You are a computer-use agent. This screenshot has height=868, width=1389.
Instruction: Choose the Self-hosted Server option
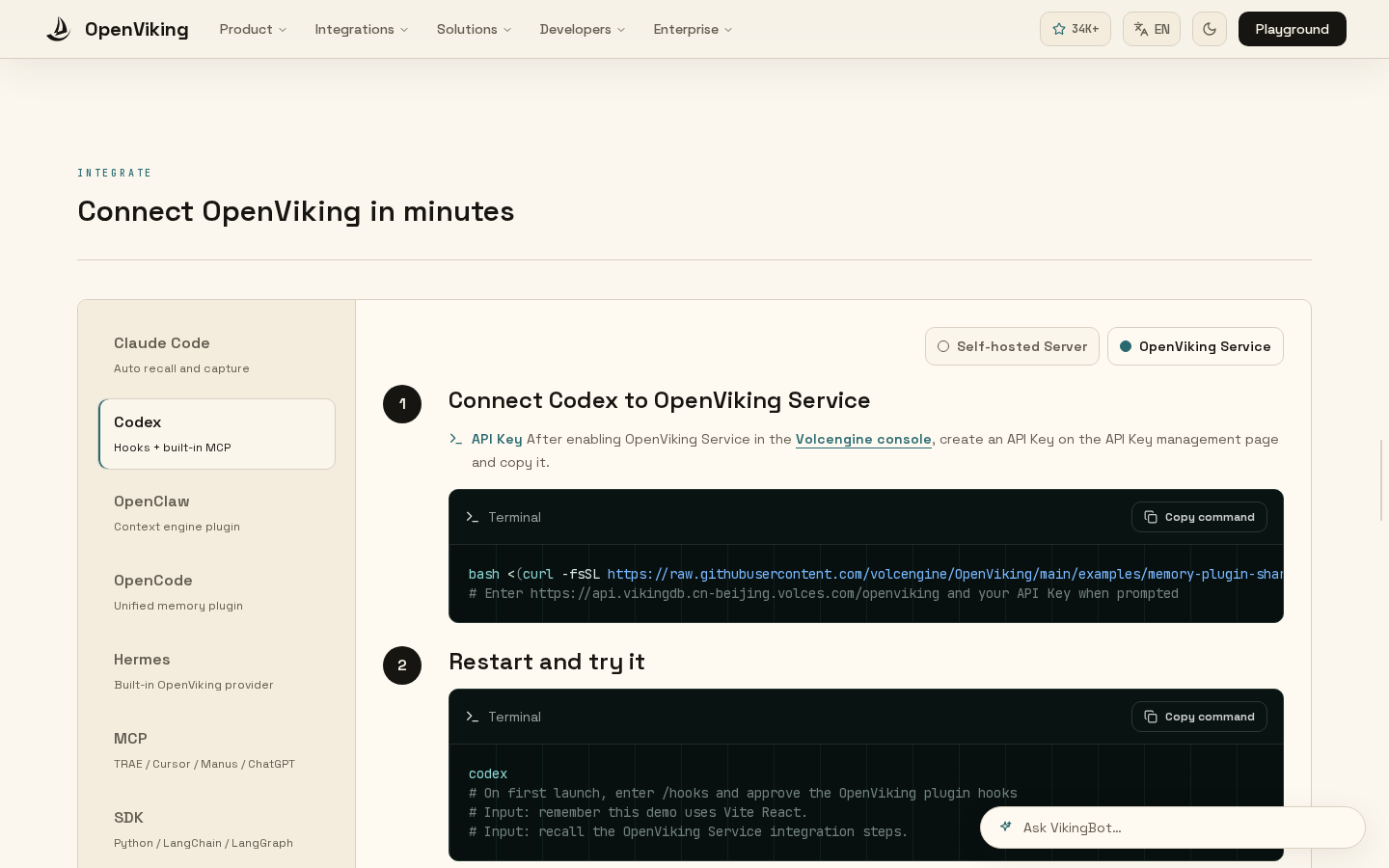(1012, 346)
